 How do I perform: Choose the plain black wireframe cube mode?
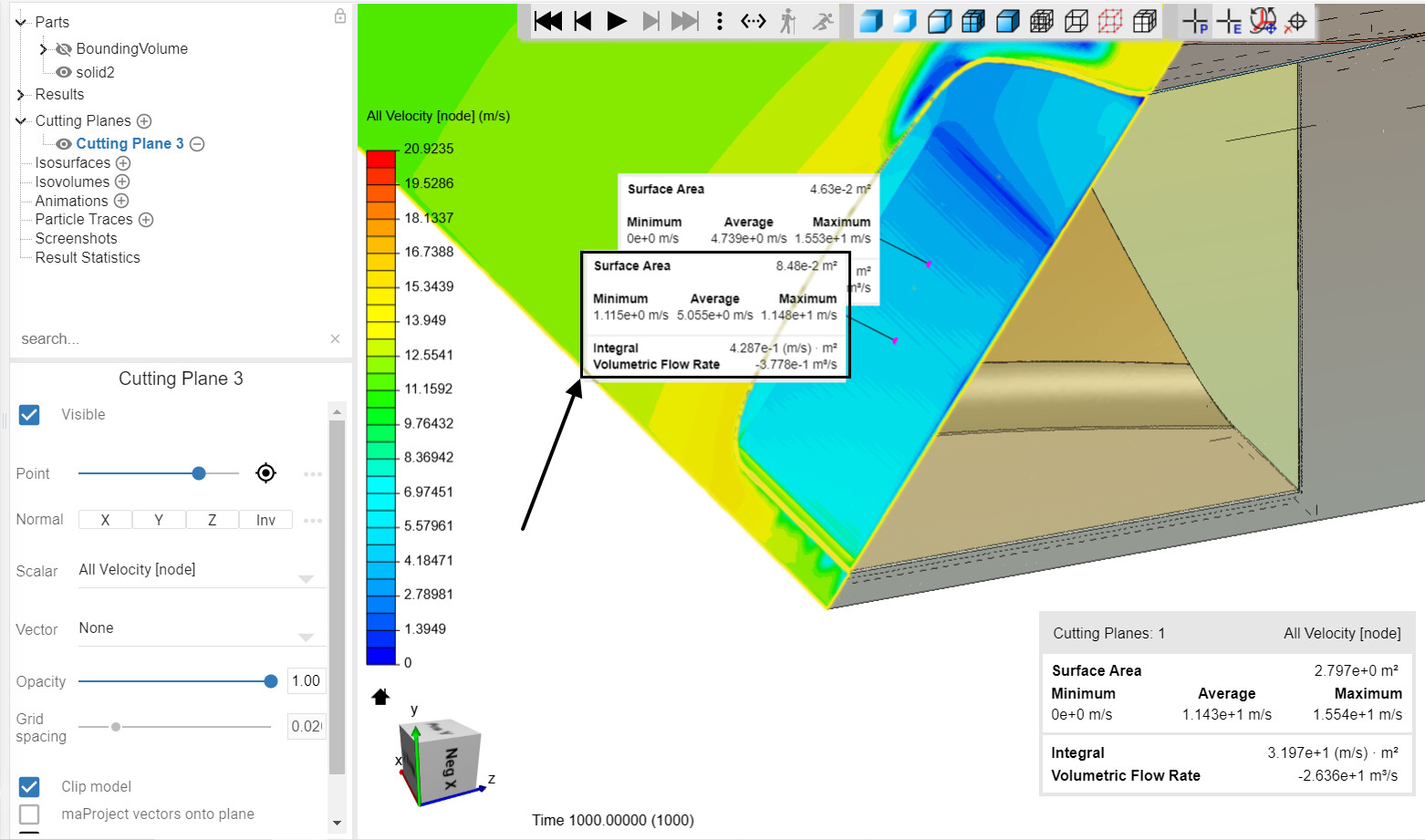(1077, 21)
